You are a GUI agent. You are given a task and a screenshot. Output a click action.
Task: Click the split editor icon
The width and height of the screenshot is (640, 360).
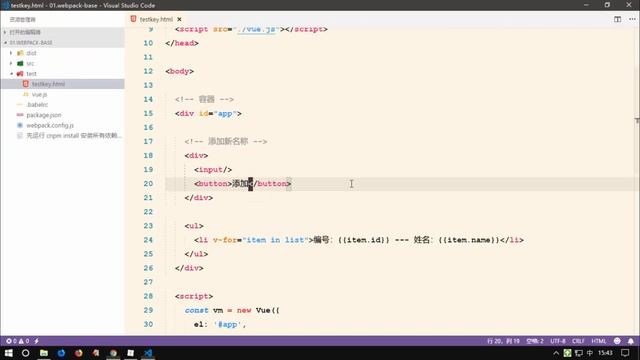click(617, 19)
